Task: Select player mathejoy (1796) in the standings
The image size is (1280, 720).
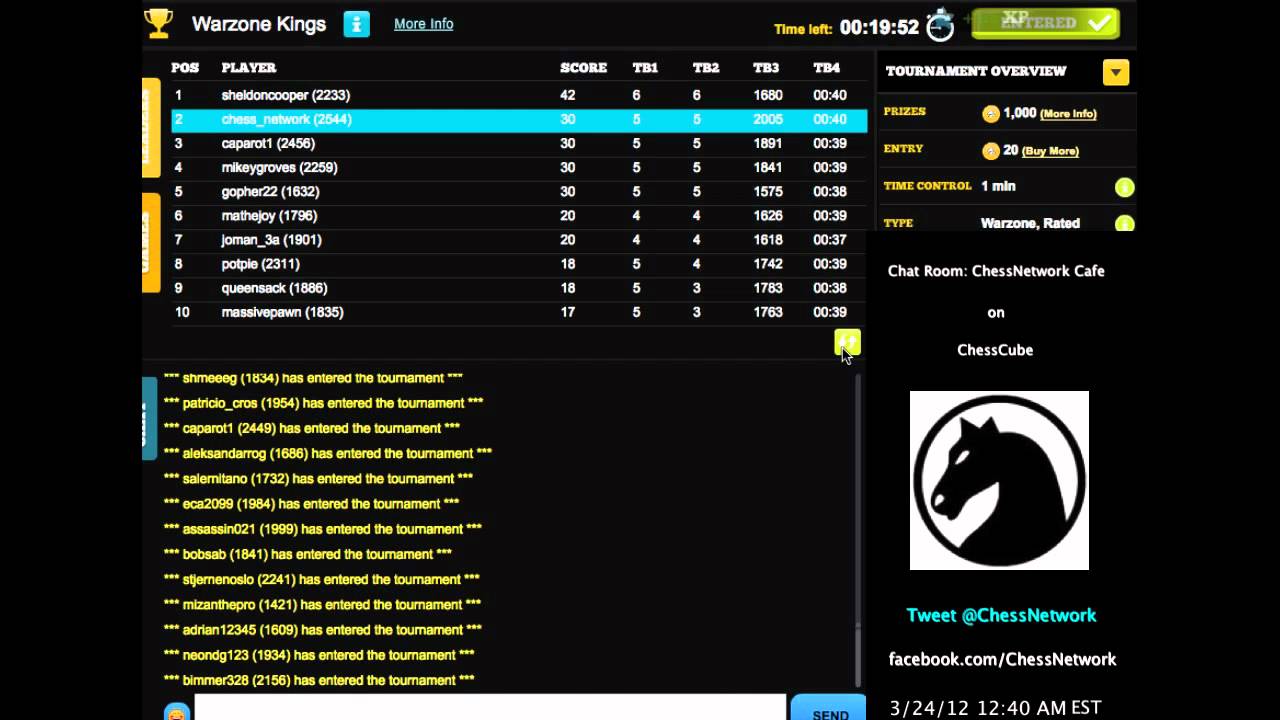Action: (x=519, y=216)
